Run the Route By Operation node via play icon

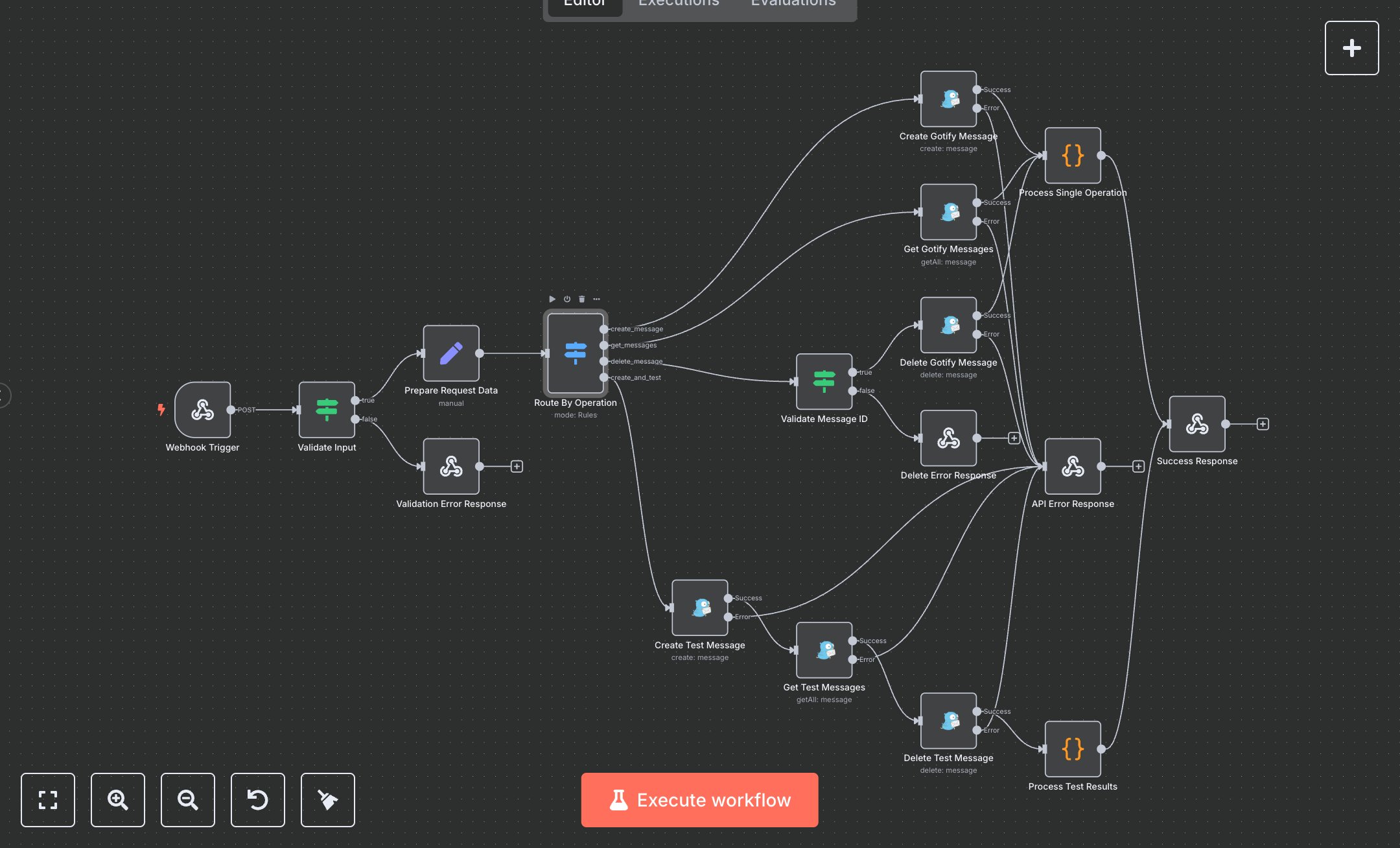(x=552, y=299)
